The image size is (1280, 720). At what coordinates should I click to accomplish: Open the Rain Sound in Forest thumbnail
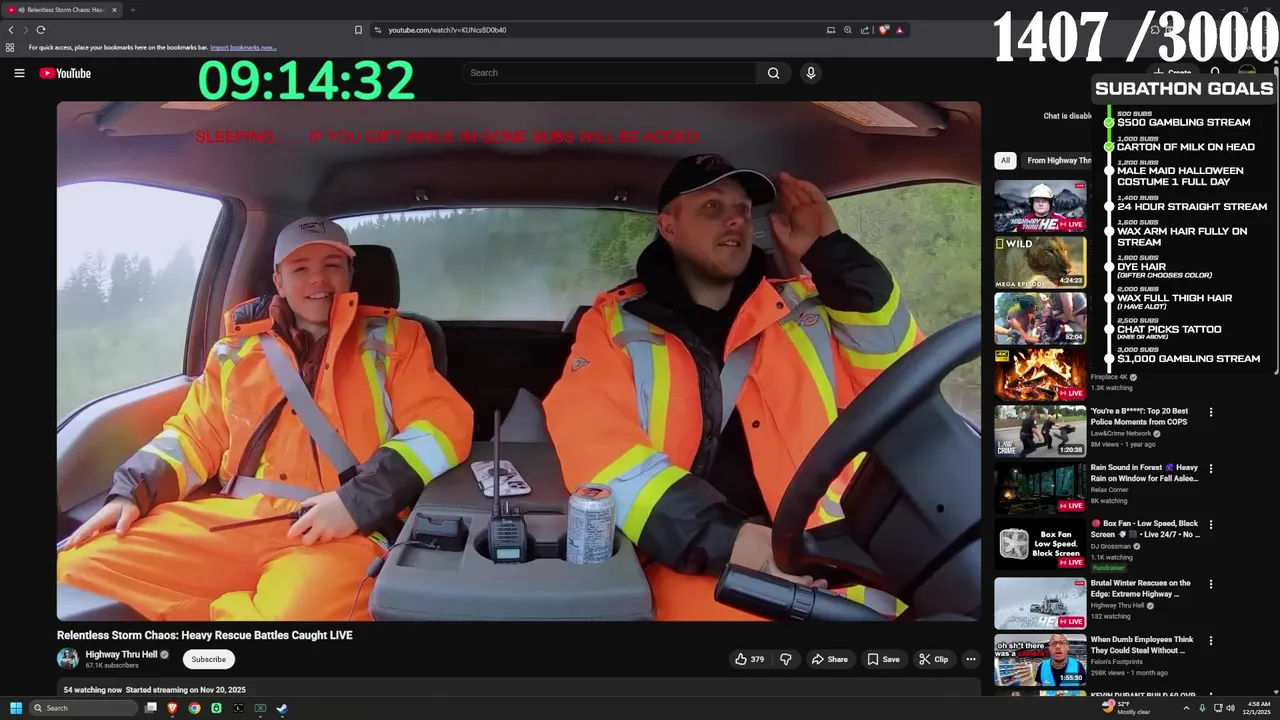tap(1040, 487)
